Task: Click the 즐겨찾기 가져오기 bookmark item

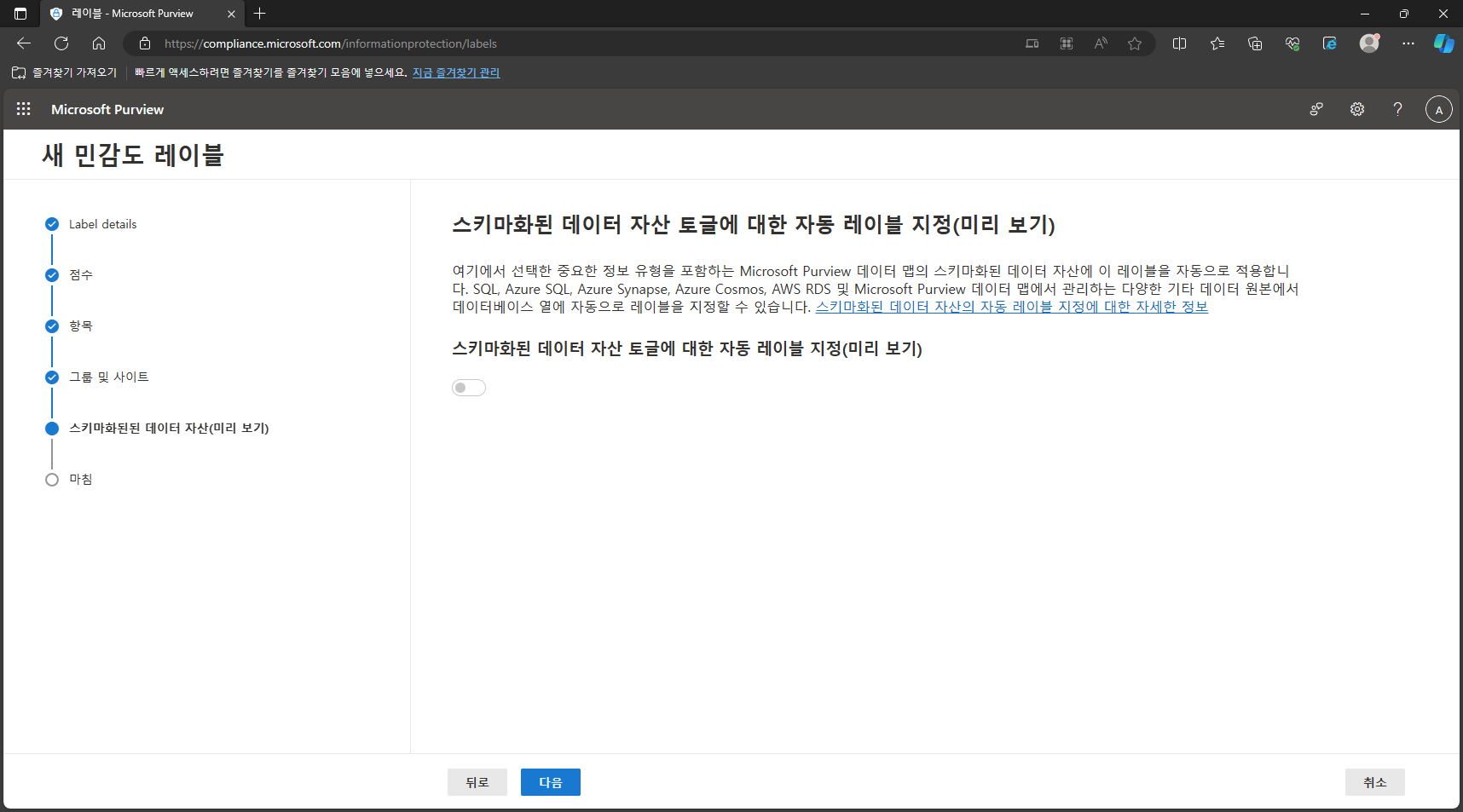Action: 65,72
